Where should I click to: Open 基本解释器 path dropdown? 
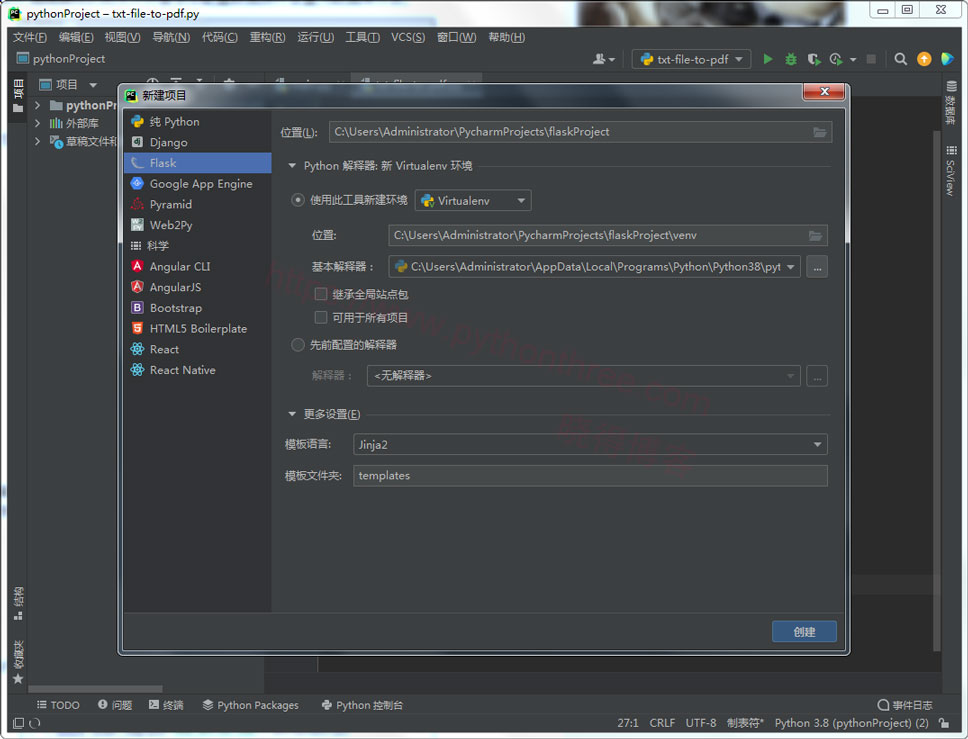[x=790, y=267]
